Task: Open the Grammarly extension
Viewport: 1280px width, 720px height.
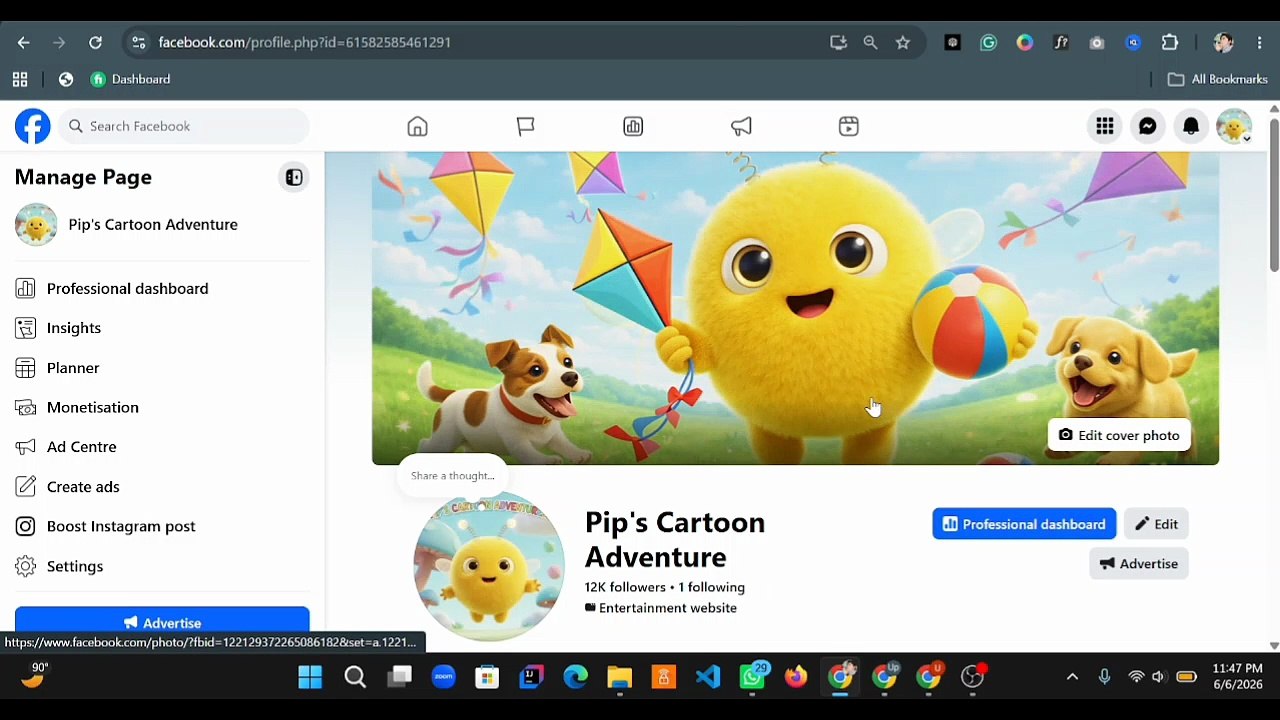Action: point(989,42)
